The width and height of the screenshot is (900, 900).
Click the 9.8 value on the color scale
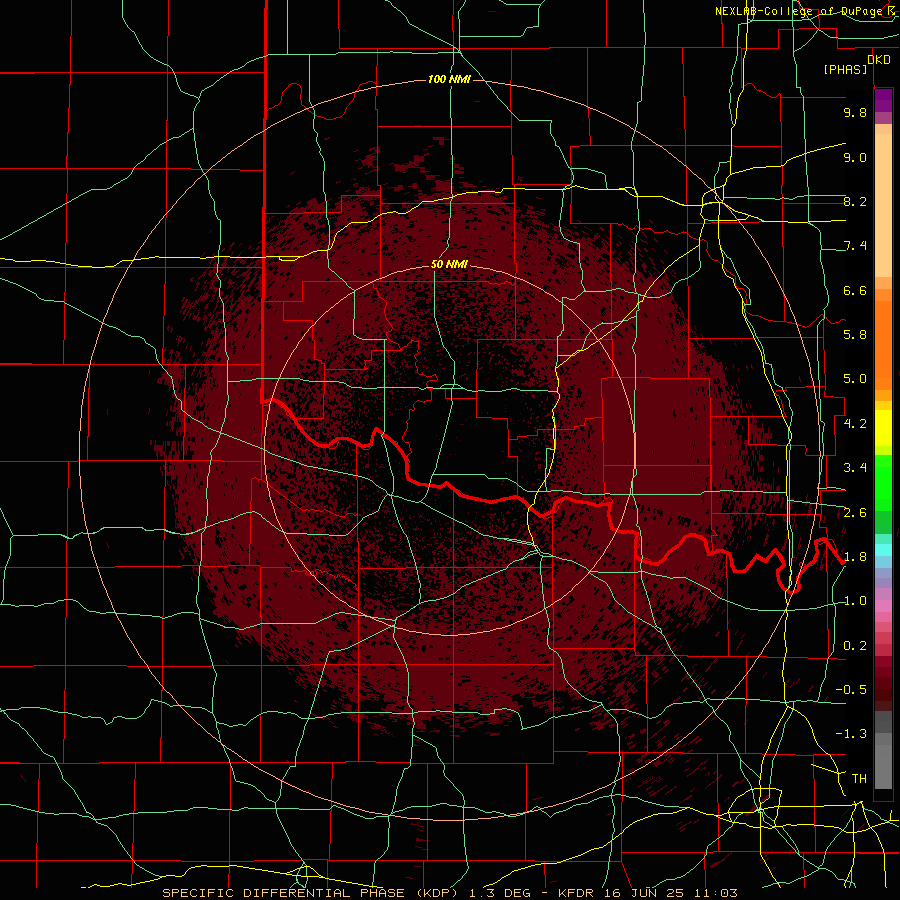coord(855,112)
